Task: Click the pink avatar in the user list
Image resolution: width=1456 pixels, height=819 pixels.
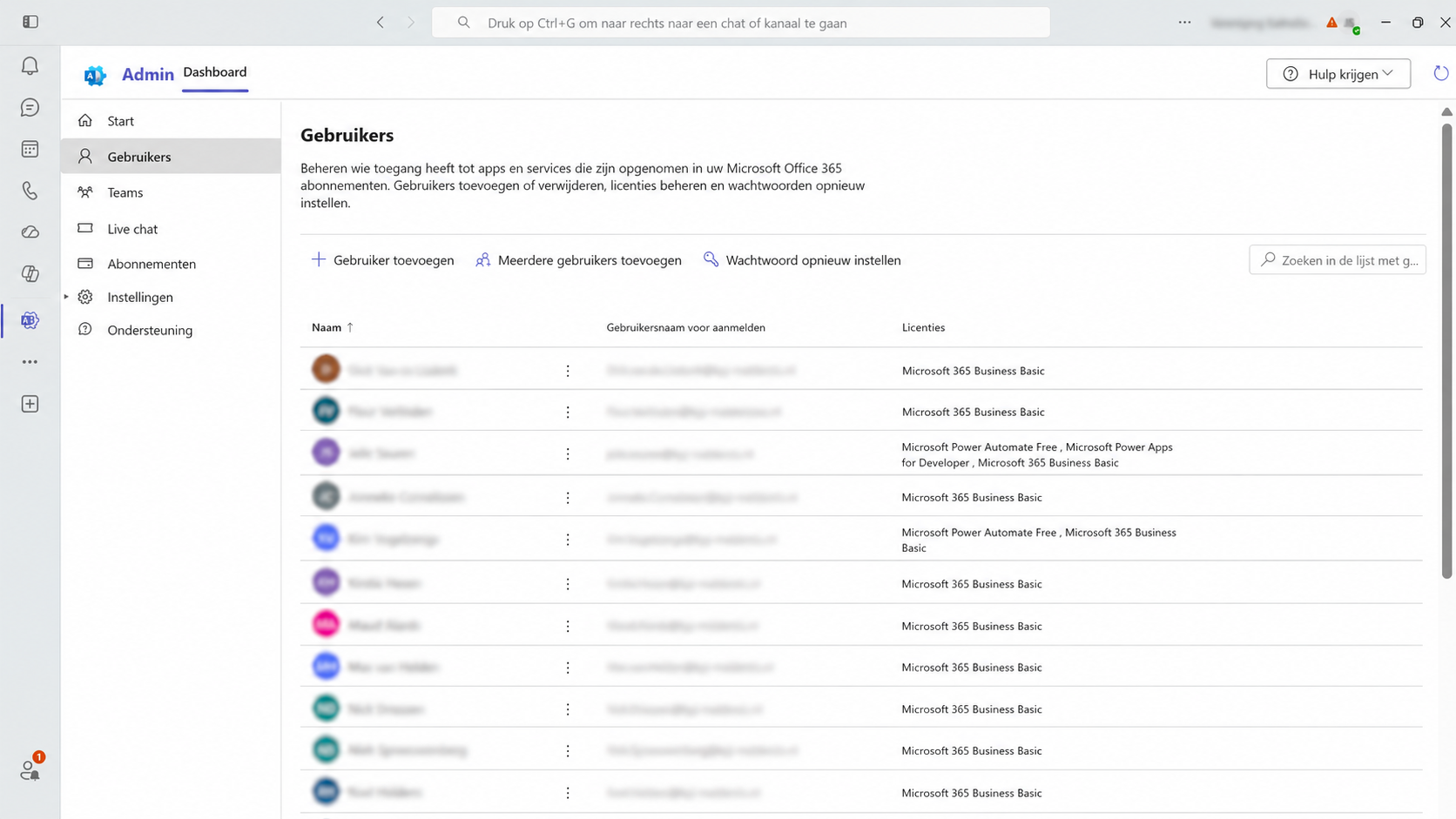Action: coord(326,624)
